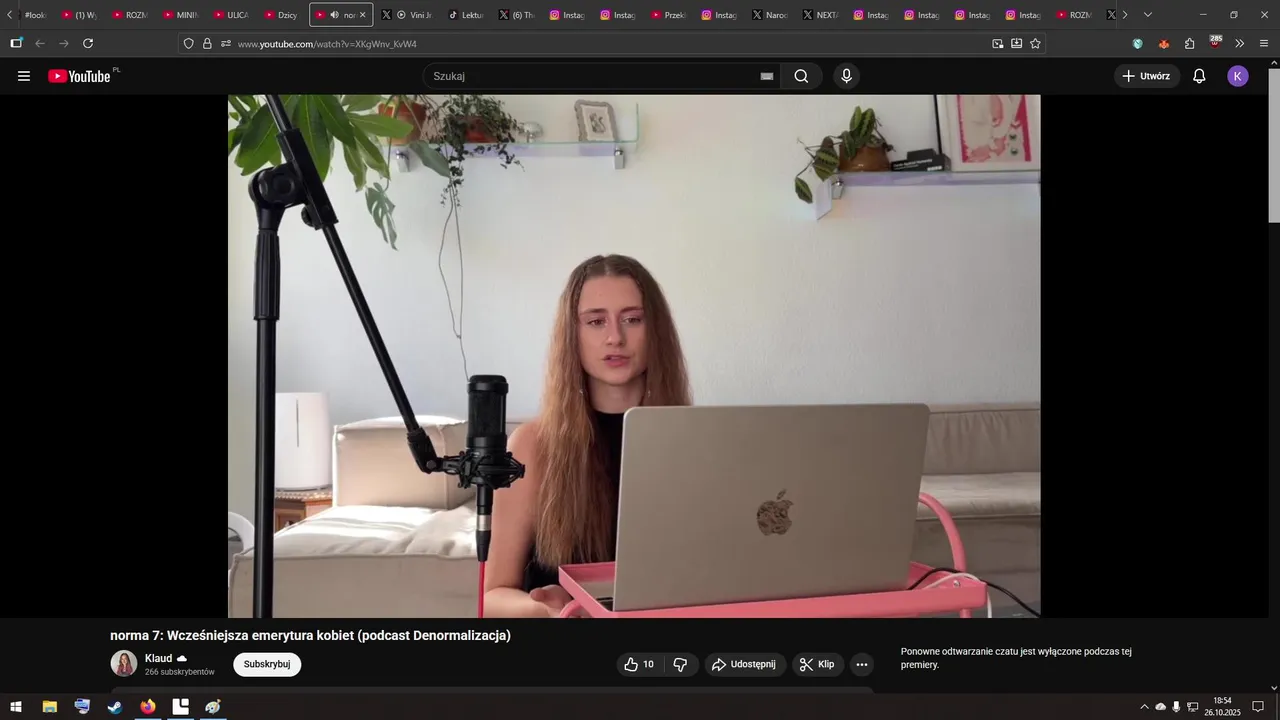
Task: Open the extensions puzzle piece menu
Action: coord(1189,44)
